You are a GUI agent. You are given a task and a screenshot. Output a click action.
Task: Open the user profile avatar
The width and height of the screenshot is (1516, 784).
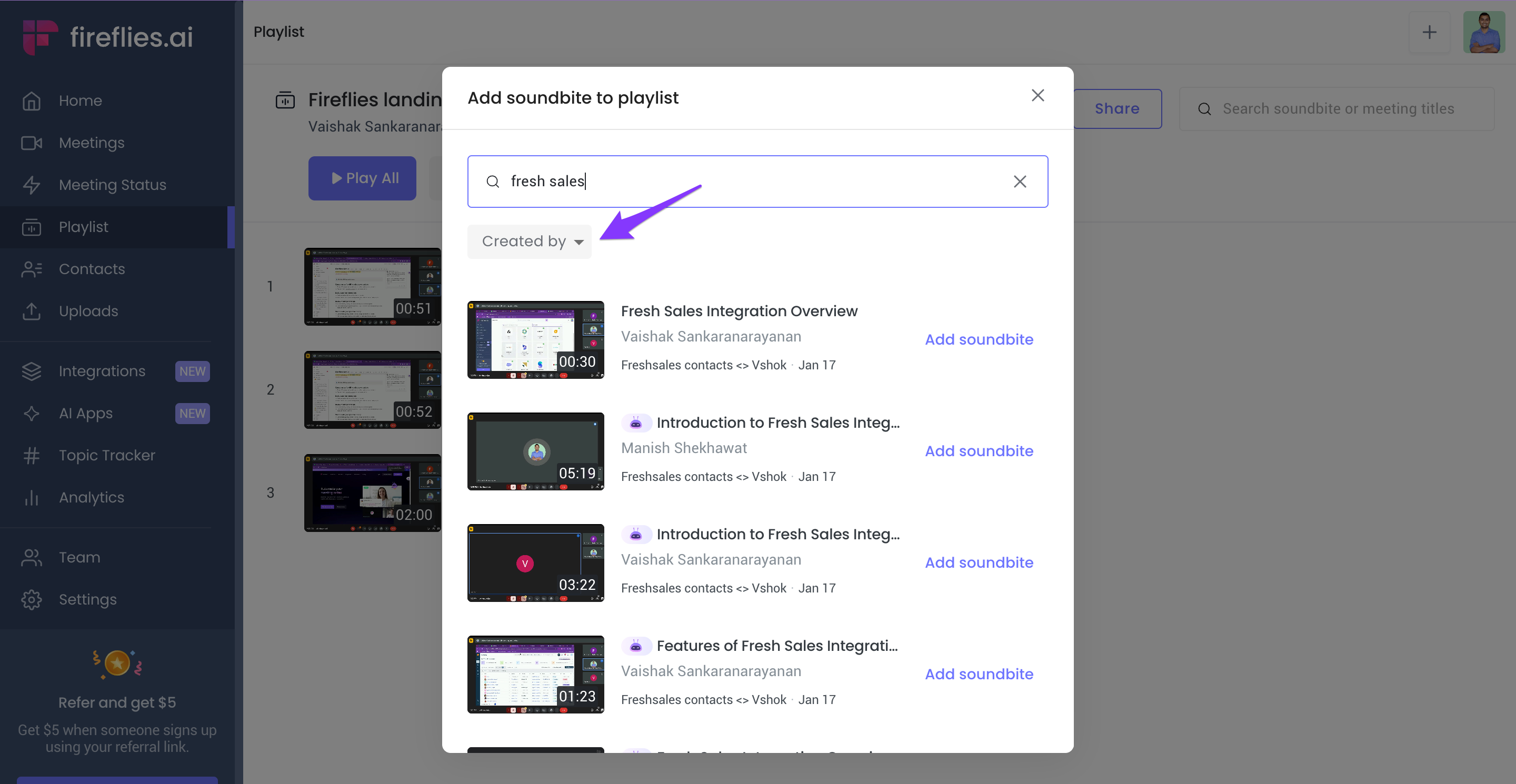(1484, 32)
